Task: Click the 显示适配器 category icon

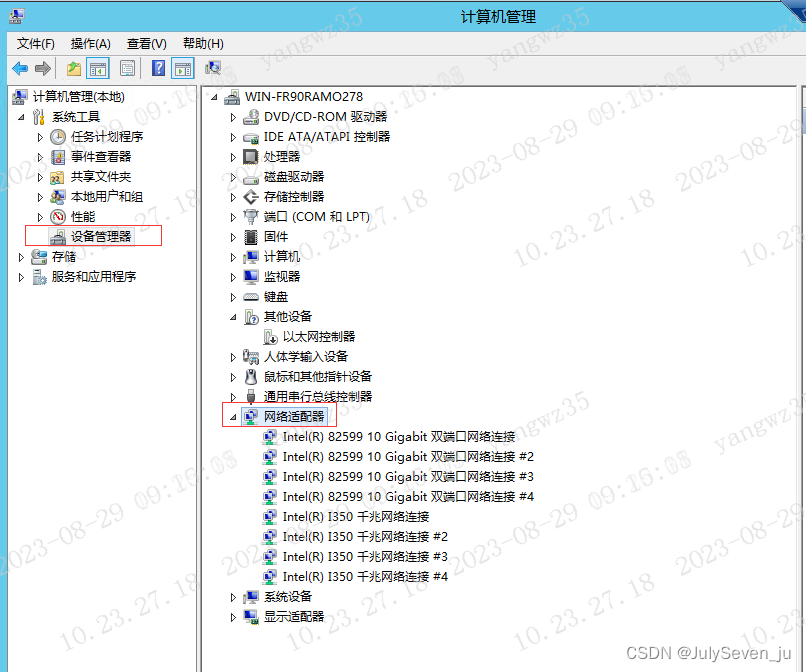Action: coord(251,617)
